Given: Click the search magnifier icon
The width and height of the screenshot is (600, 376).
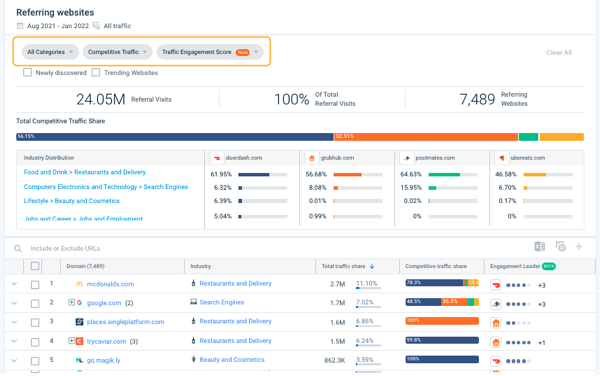Looking at the screenshot, I should tap(18, 249).
